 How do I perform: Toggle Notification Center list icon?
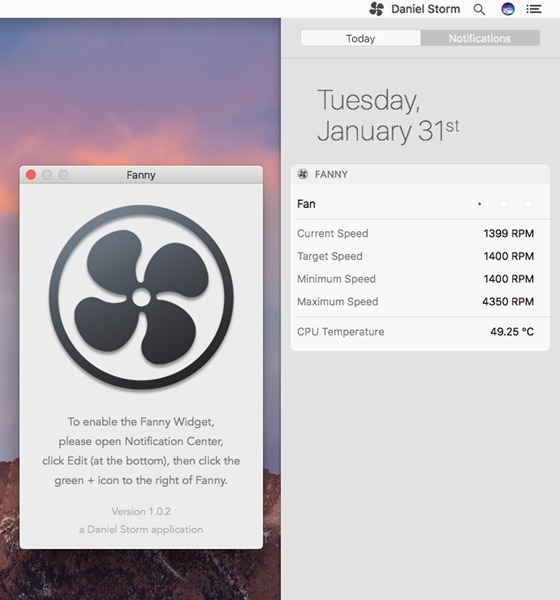[534, 9]
